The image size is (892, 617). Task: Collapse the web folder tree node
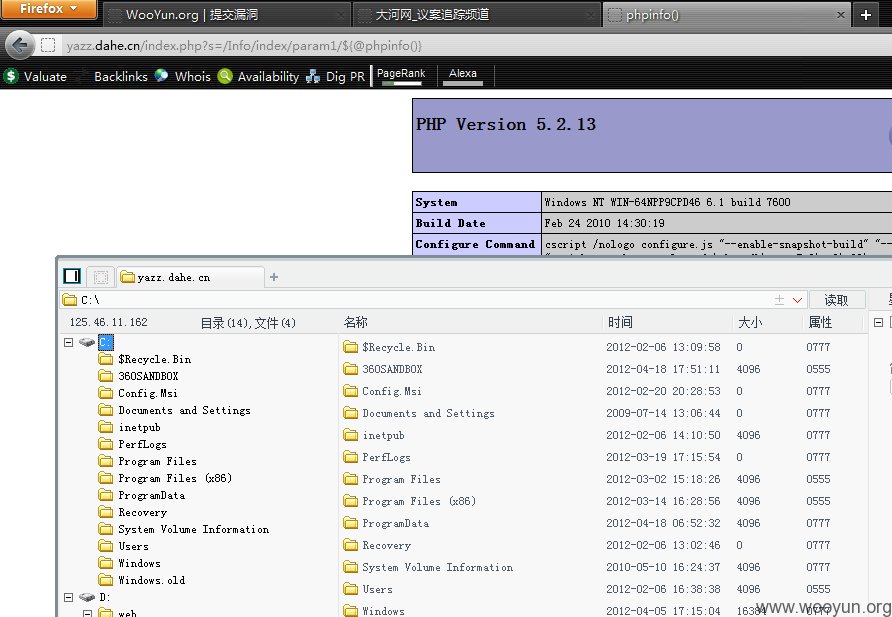coord(87,614)
